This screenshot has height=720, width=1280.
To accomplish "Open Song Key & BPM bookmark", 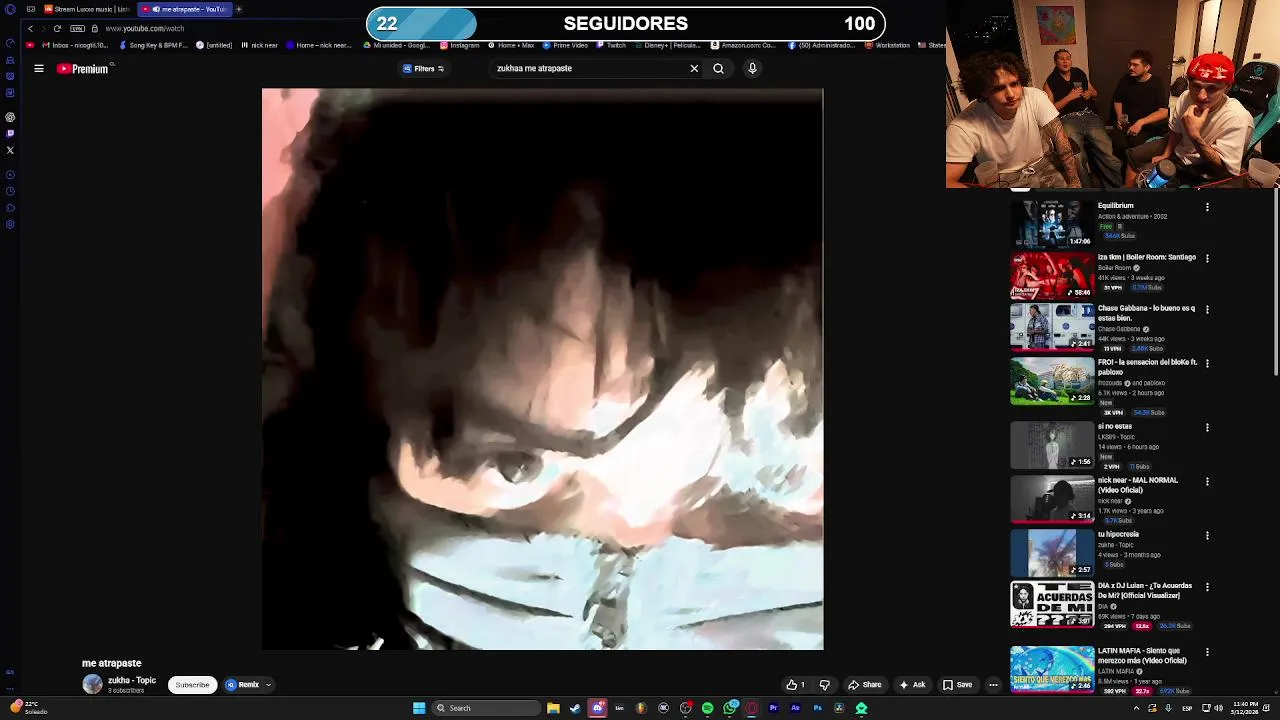I will 153,45.
